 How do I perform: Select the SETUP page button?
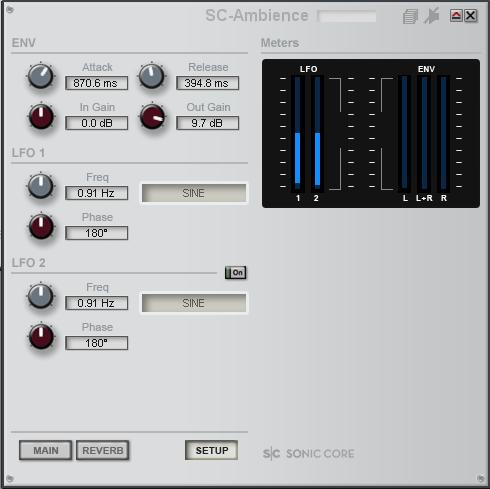[211, 450]
